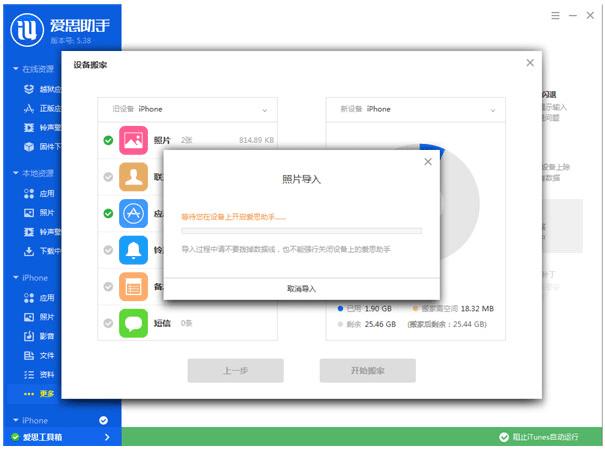Open 应用 grid icon under first iPhone section
This screenshot has height=449, width=605.
point(29,297)
